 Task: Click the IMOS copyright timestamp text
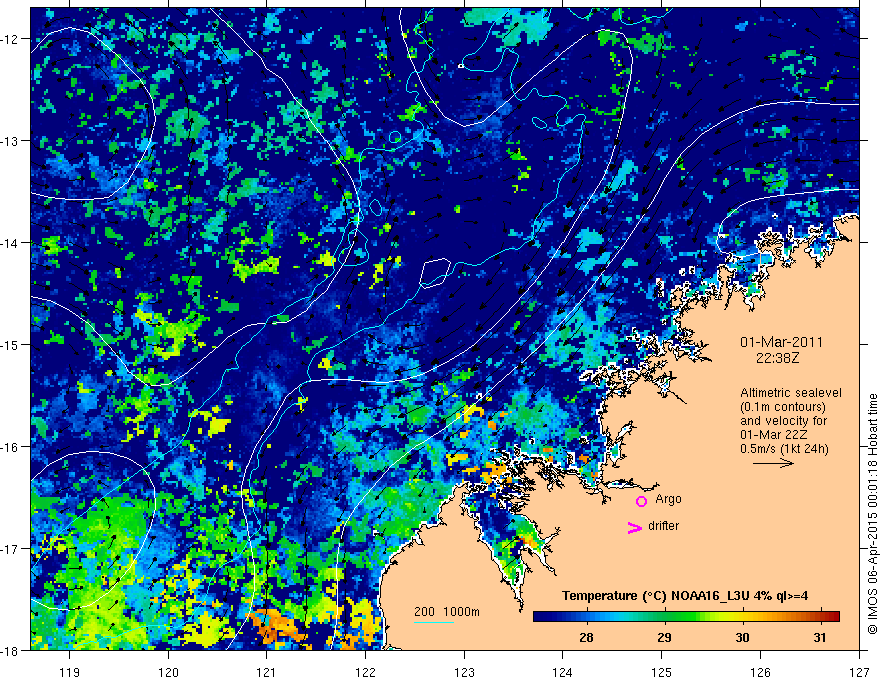tap(872, 514)
